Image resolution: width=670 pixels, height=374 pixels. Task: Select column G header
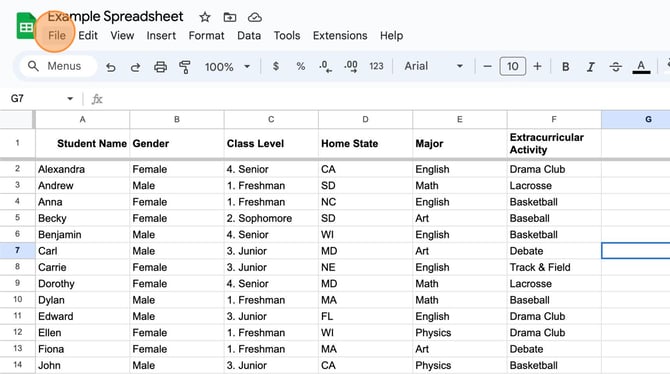635,120
